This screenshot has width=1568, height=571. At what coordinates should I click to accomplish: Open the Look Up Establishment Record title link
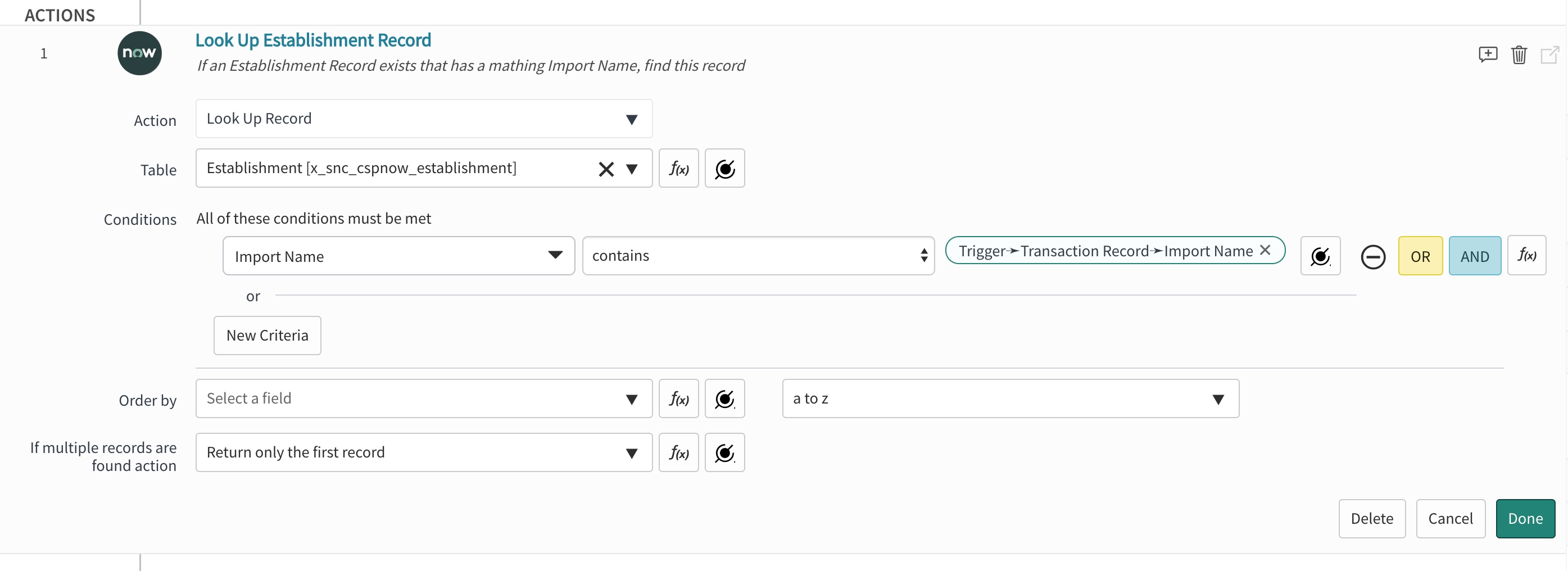coord(313,40)
